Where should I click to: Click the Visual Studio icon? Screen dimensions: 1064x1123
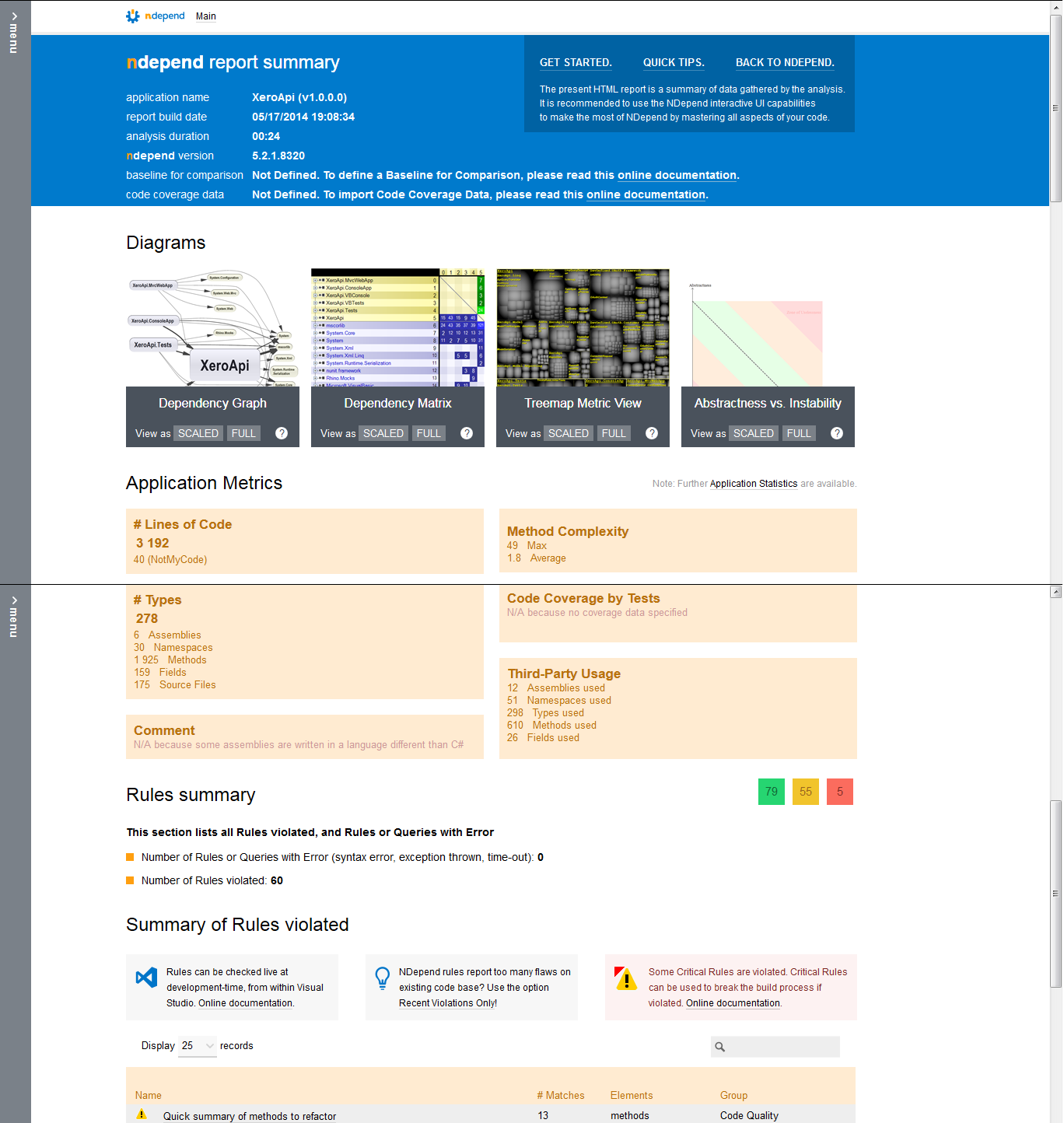146,978
